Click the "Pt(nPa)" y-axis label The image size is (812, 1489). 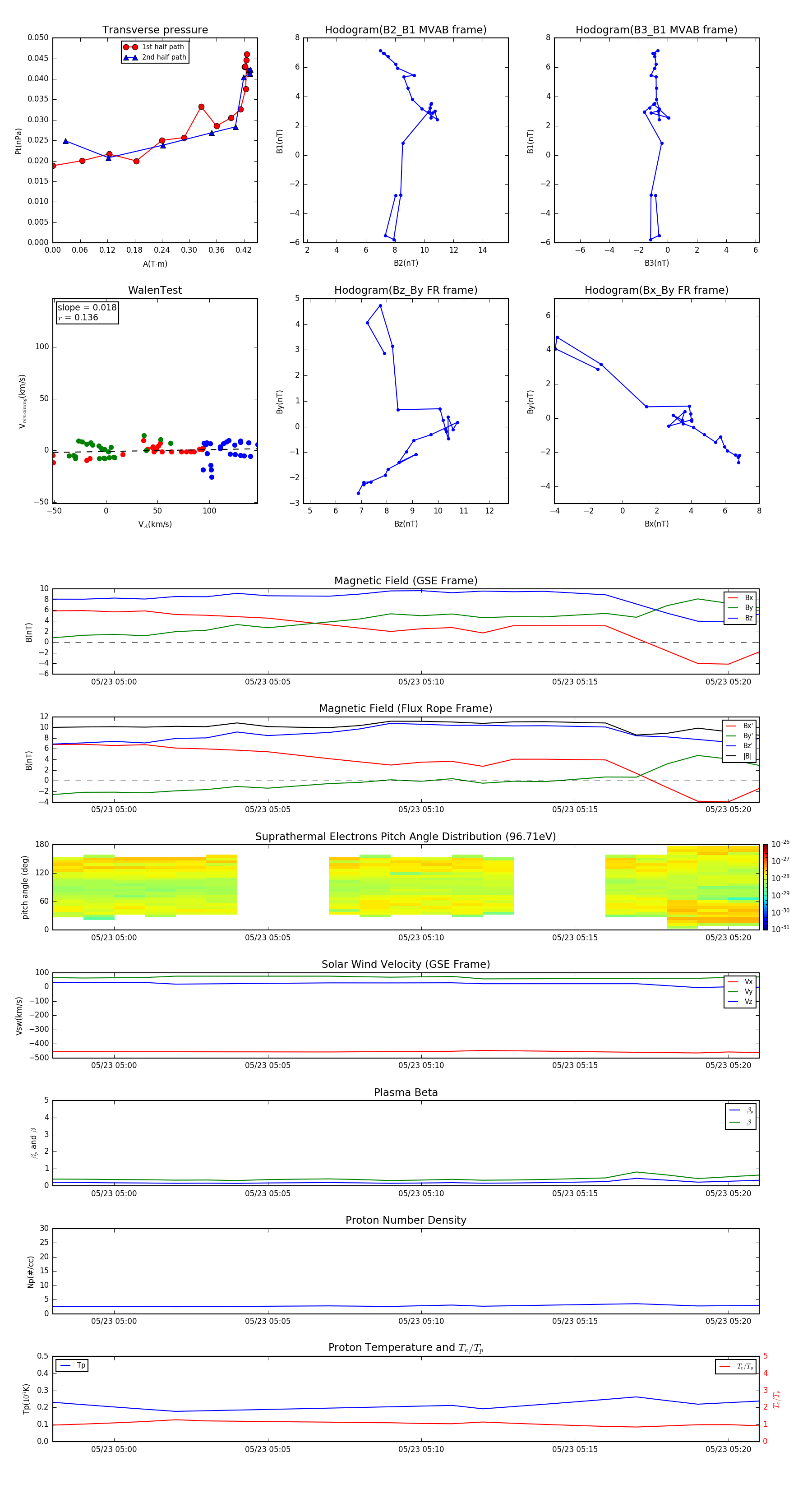pyautogui.click(x=18, y=141)
